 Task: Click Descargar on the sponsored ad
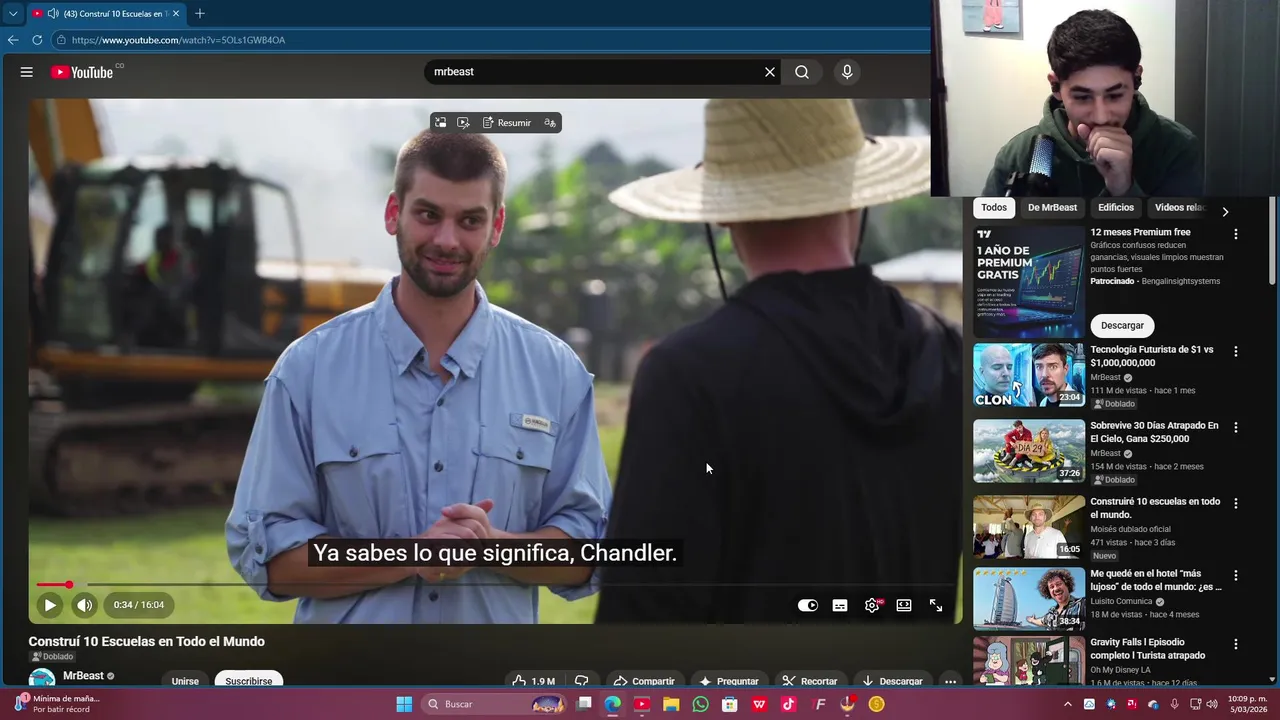click(1122, 325)
